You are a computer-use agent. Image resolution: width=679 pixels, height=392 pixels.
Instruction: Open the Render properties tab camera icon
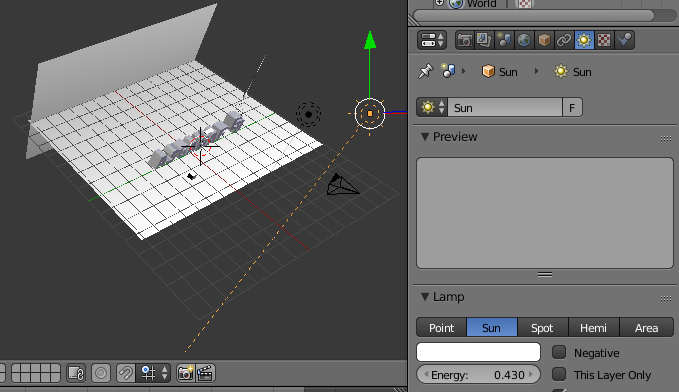coord(464,40)
